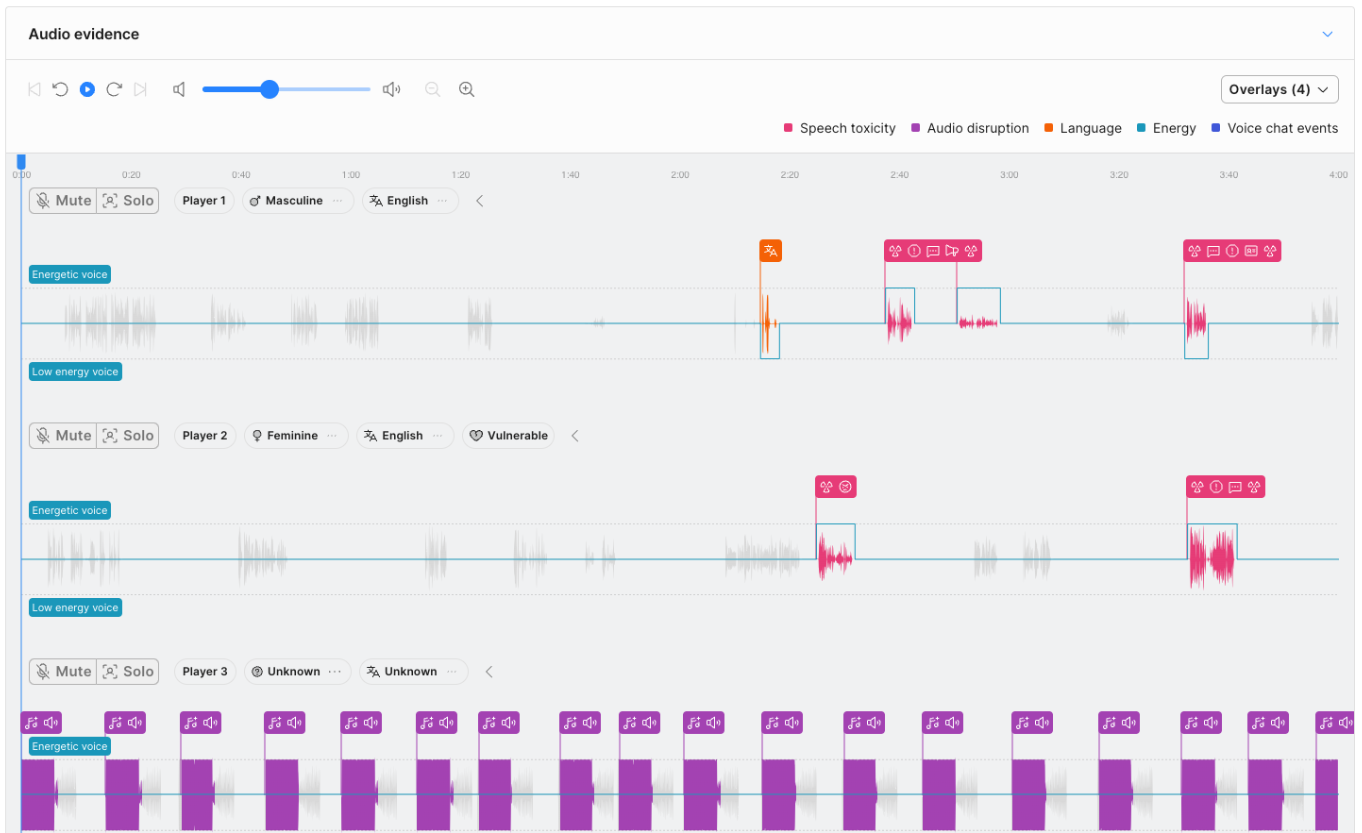Solo Player 2 track
Image resolution: width=1362 pixels, height=833 pixels.
coord(128,436)
